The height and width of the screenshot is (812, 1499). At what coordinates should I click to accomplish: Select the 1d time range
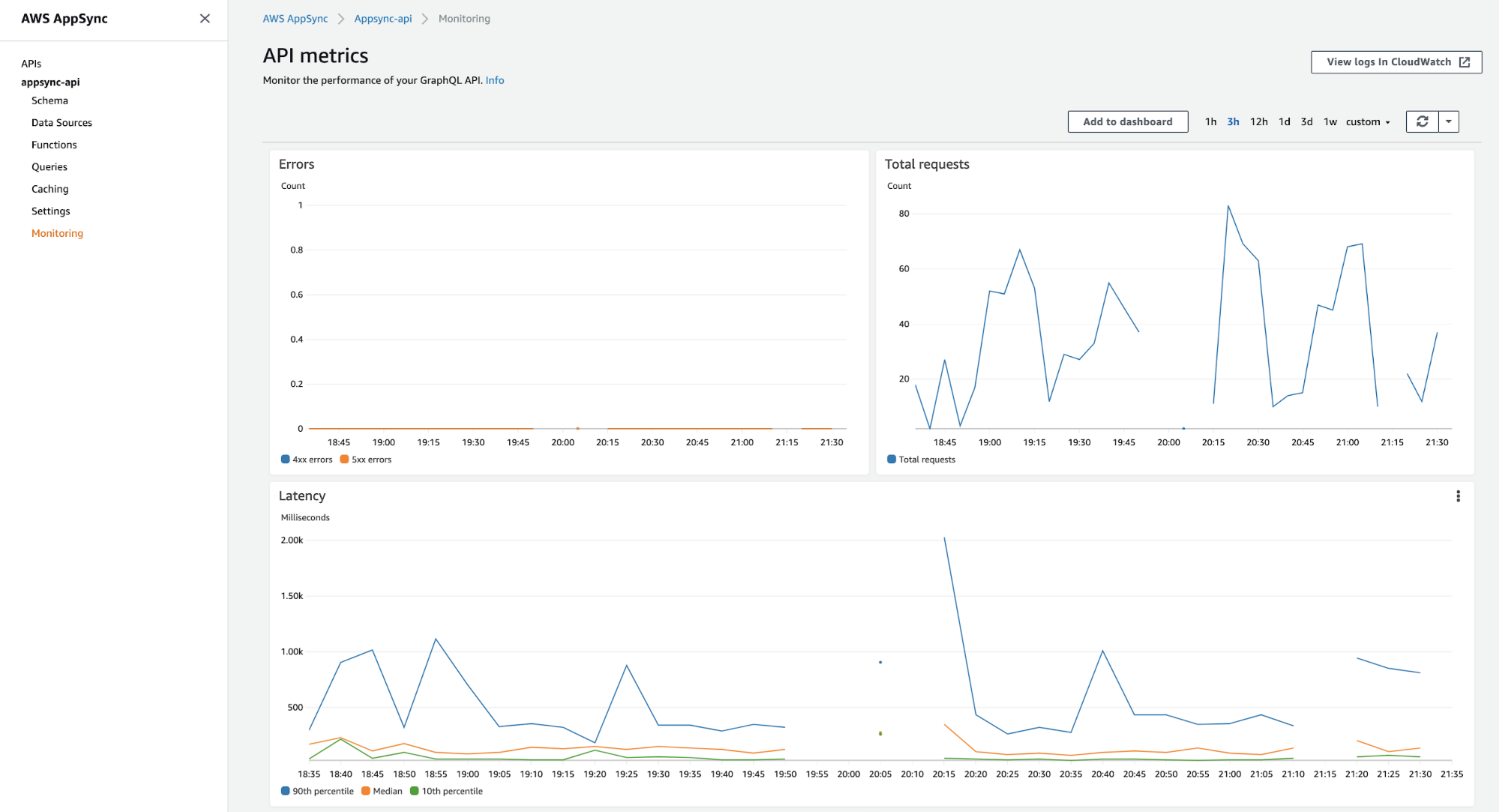pos(1284,121)
